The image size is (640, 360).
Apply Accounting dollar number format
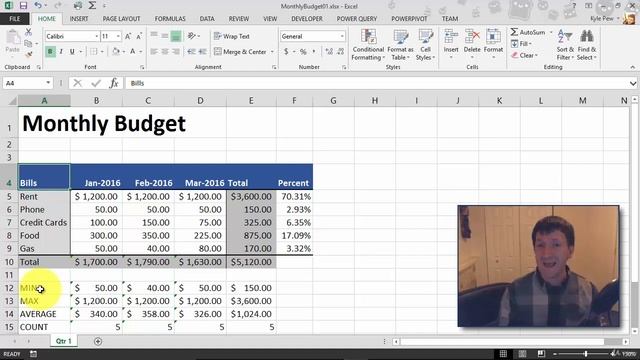point(286,51)
